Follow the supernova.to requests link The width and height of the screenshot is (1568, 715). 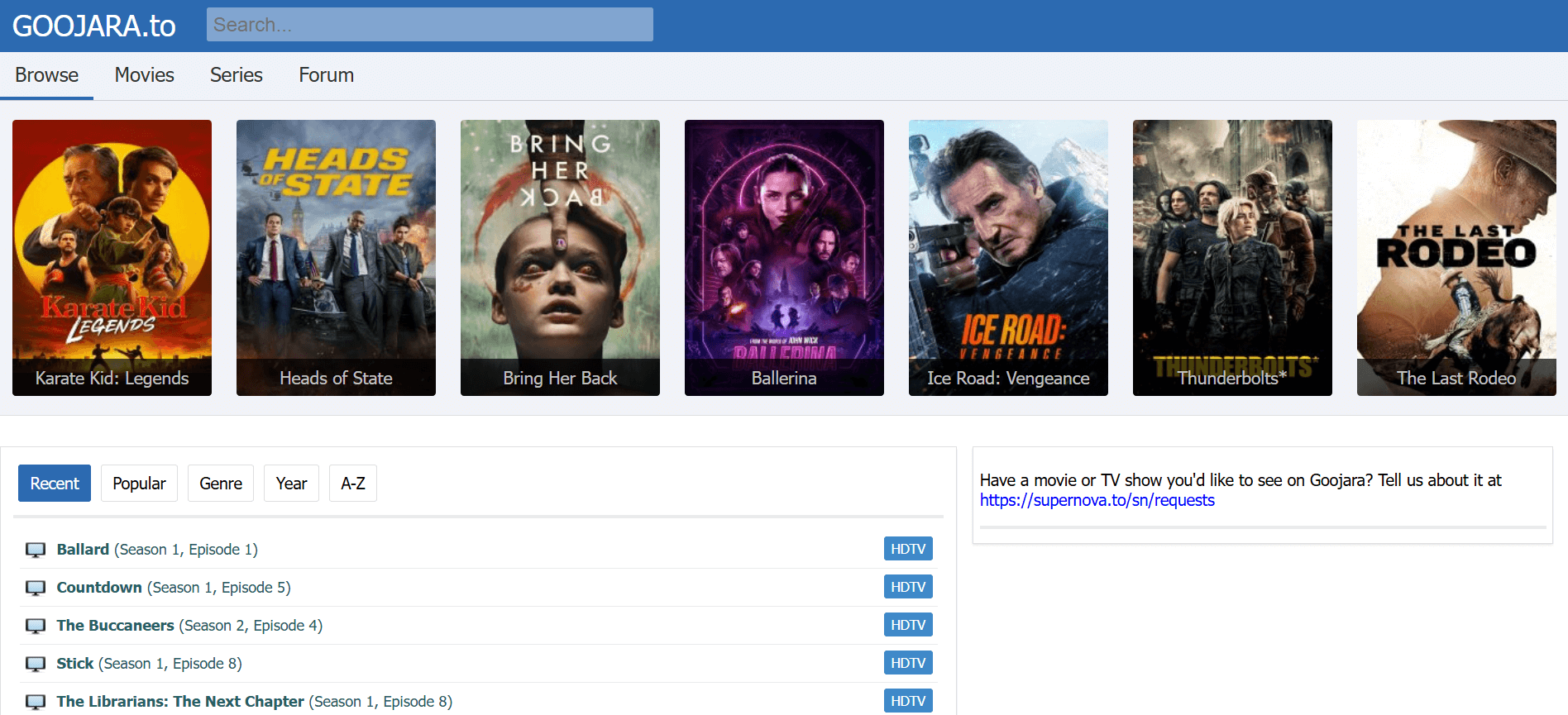[x=1097, y=500]
